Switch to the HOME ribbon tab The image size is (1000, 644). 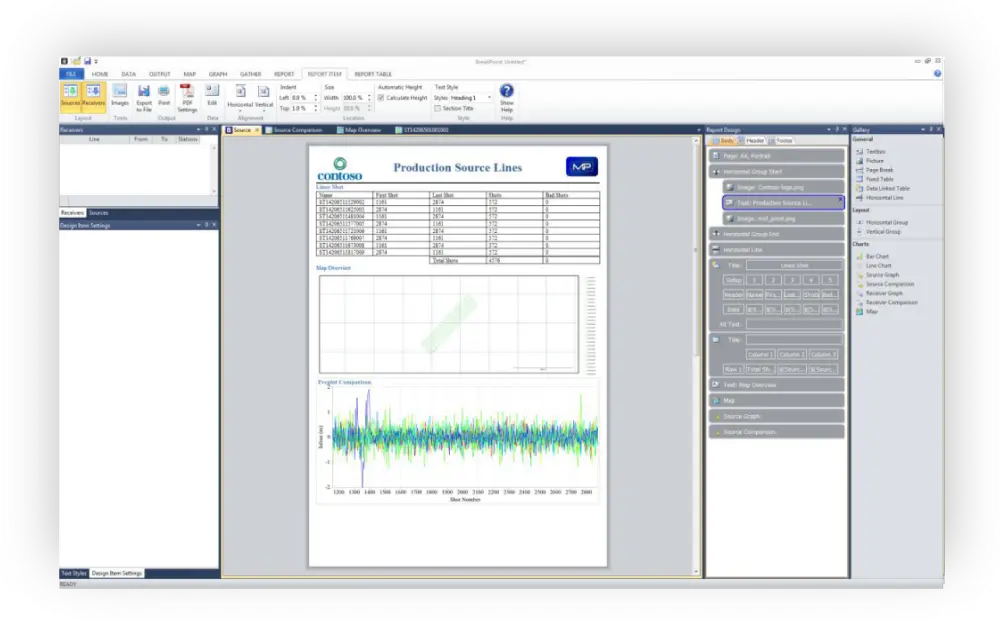[x=100, y=74]
